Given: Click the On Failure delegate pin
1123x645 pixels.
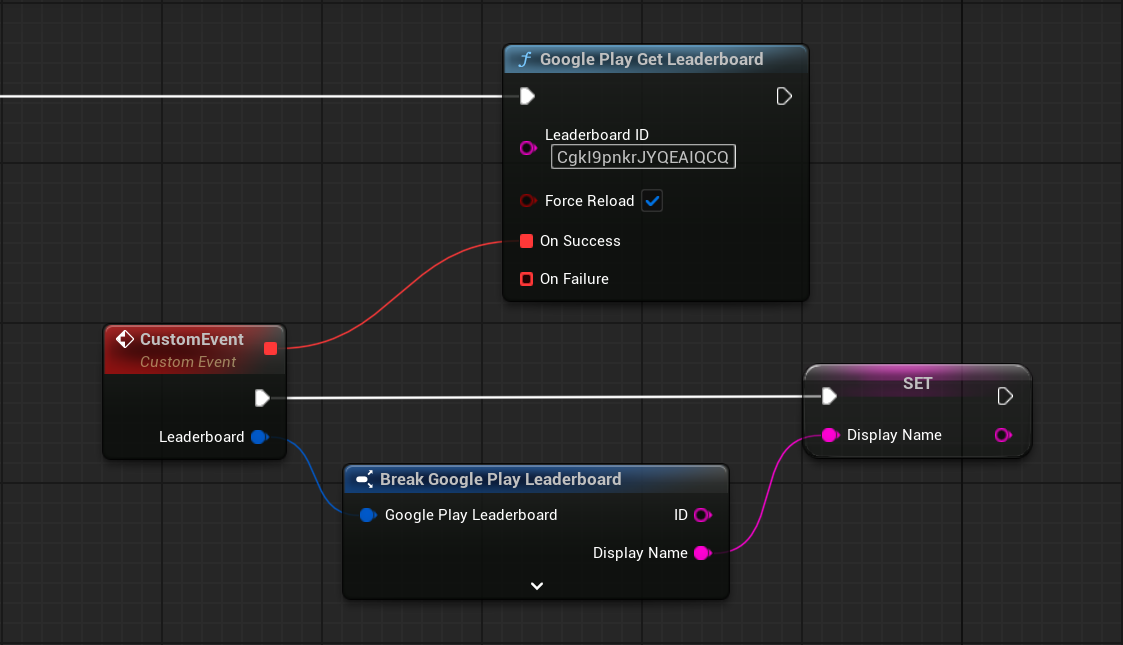Looking at the screenshot, I should point(527,279).
